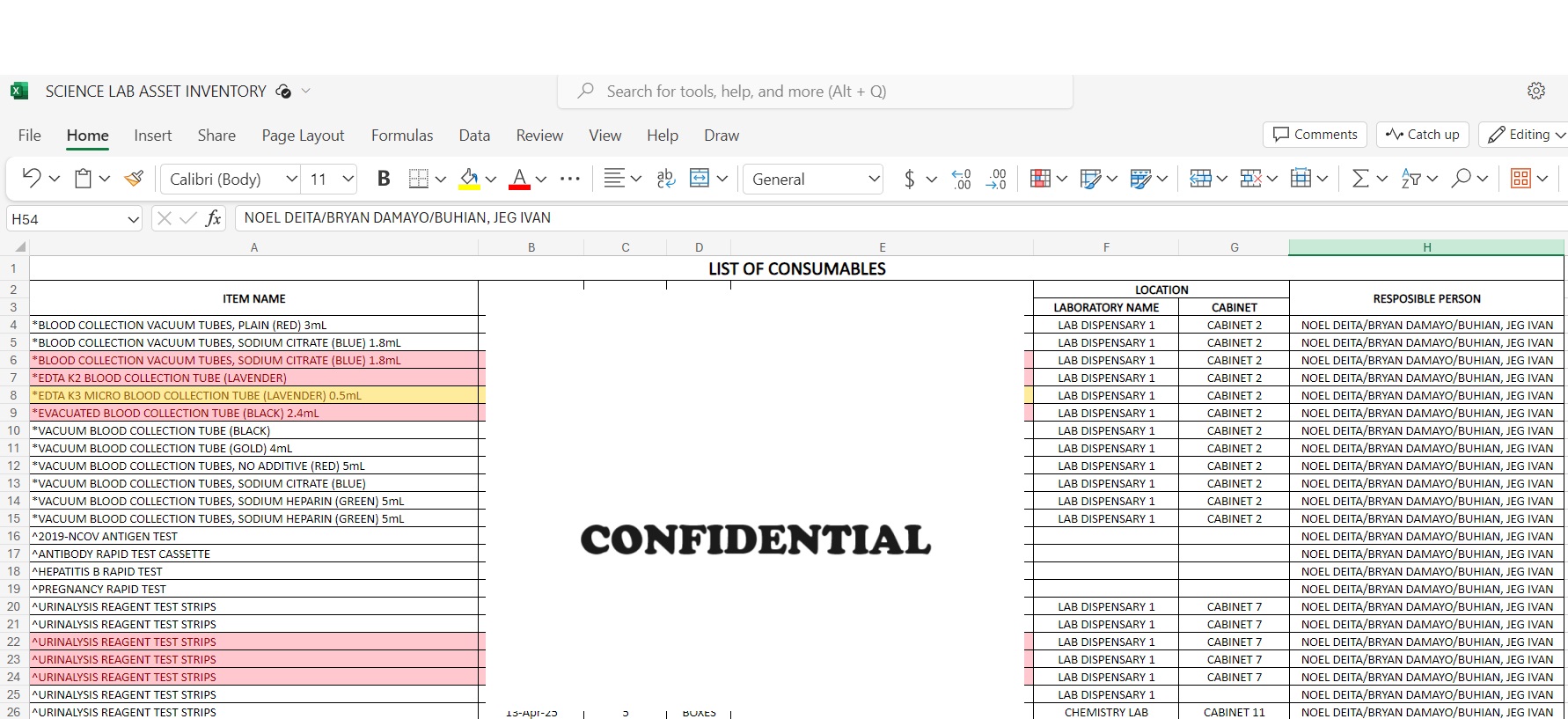Expand the fill color palette arrow
The width and height of the screenshot is (1568, 719).
coord(491,179)
